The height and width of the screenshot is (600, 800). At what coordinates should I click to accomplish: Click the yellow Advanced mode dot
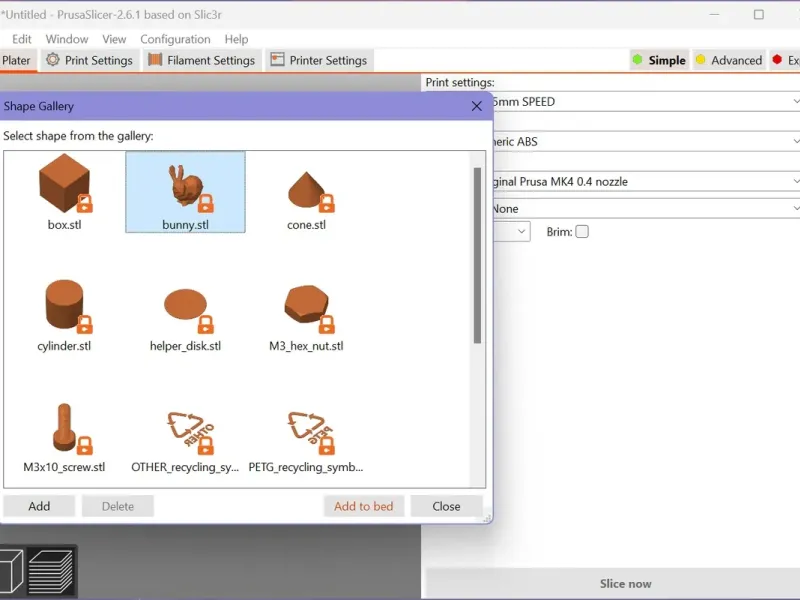(701, 60)
